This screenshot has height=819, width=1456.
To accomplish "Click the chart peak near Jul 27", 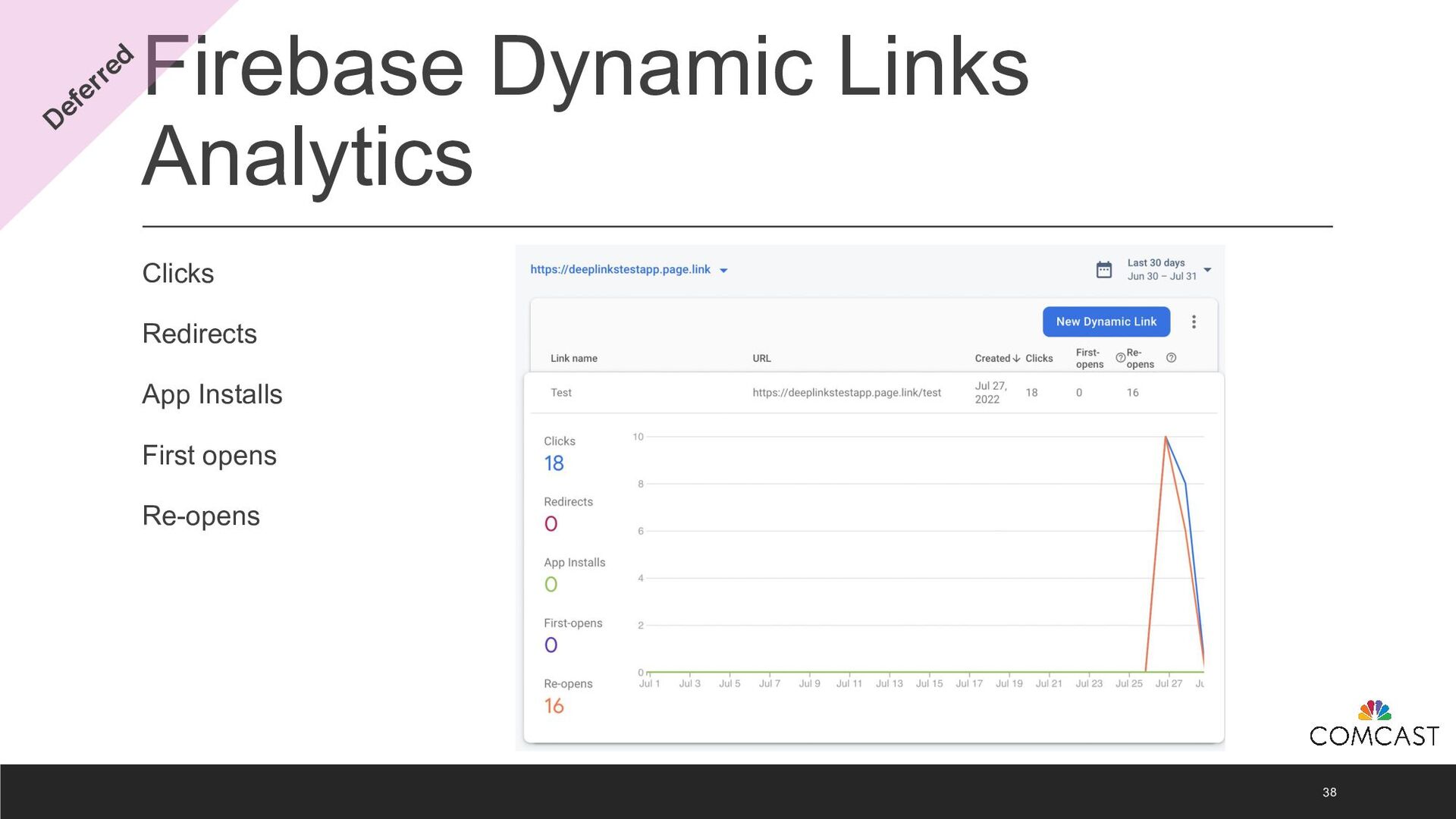I will tap(1166, 438).
